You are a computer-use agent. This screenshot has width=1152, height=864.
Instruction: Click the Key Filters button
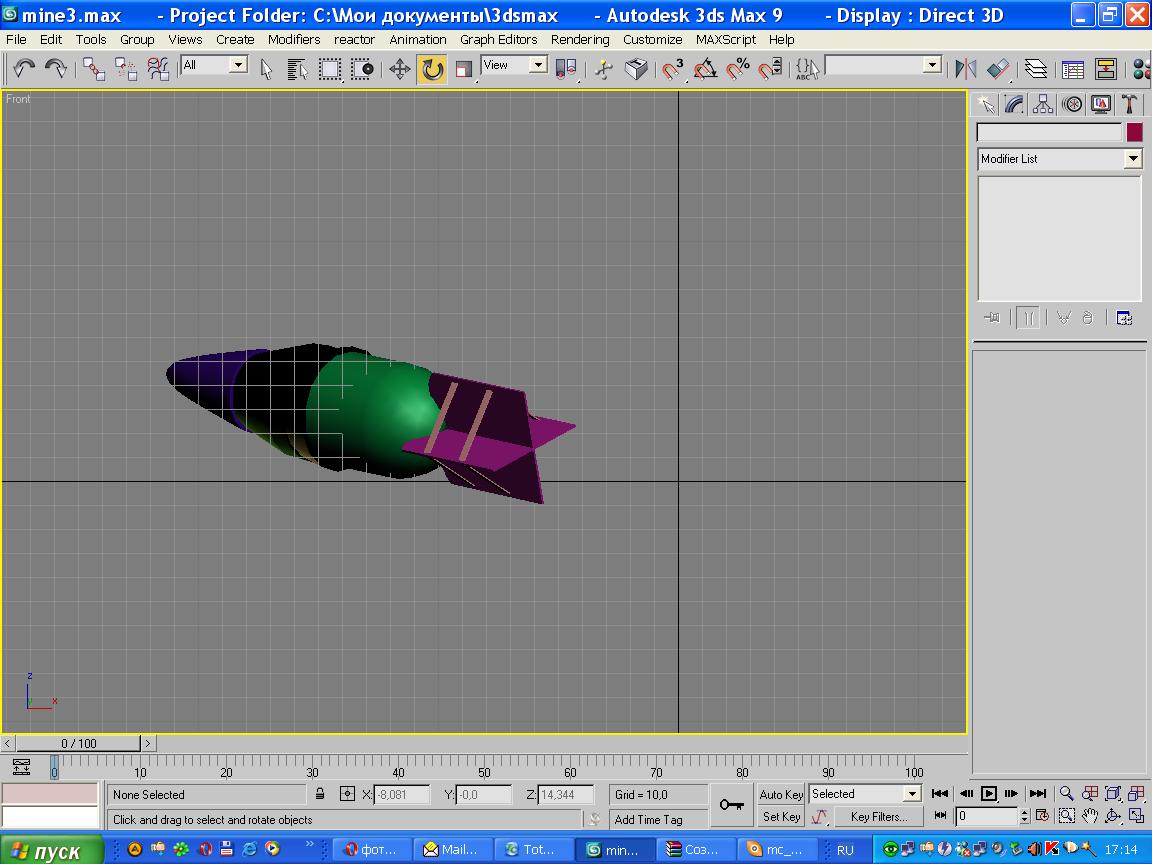[878, 816]
